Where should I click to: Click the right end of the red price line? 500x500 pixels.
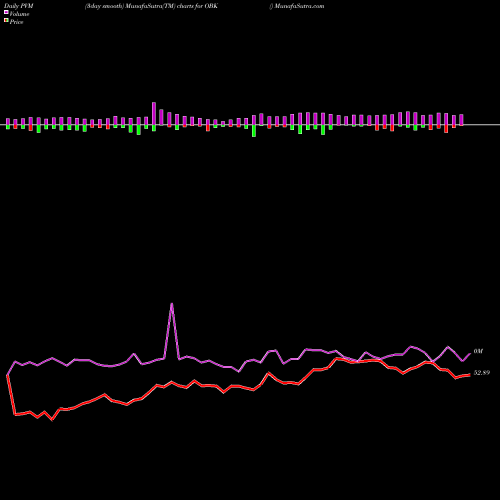point(470,375)
